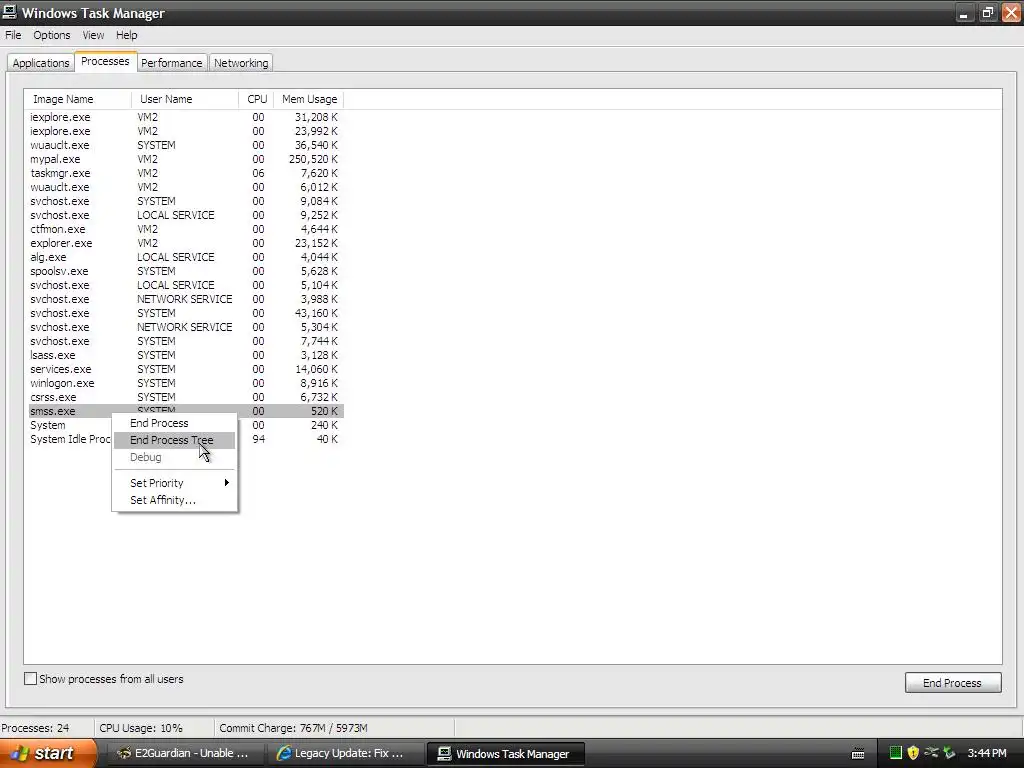Image resolution: width=1024 pixels, height=768 pixels.
Task: Select the lsass.exe process row
Action: [x=186, y=355]
